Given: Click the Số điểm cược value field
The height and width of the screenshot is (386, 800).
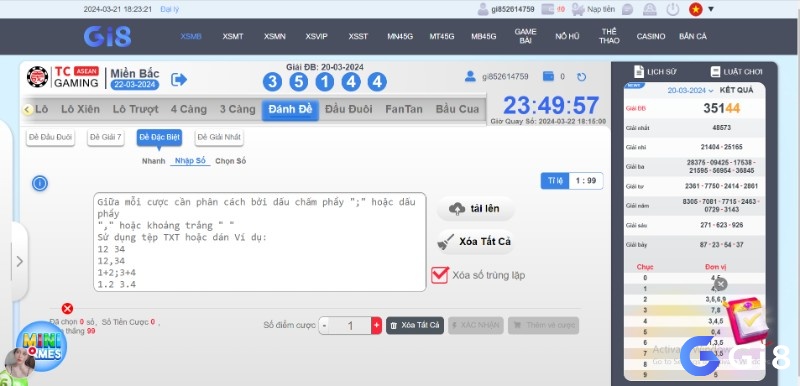Looking at the screenshot, I should pyautogui.click(x=350, y=325).
